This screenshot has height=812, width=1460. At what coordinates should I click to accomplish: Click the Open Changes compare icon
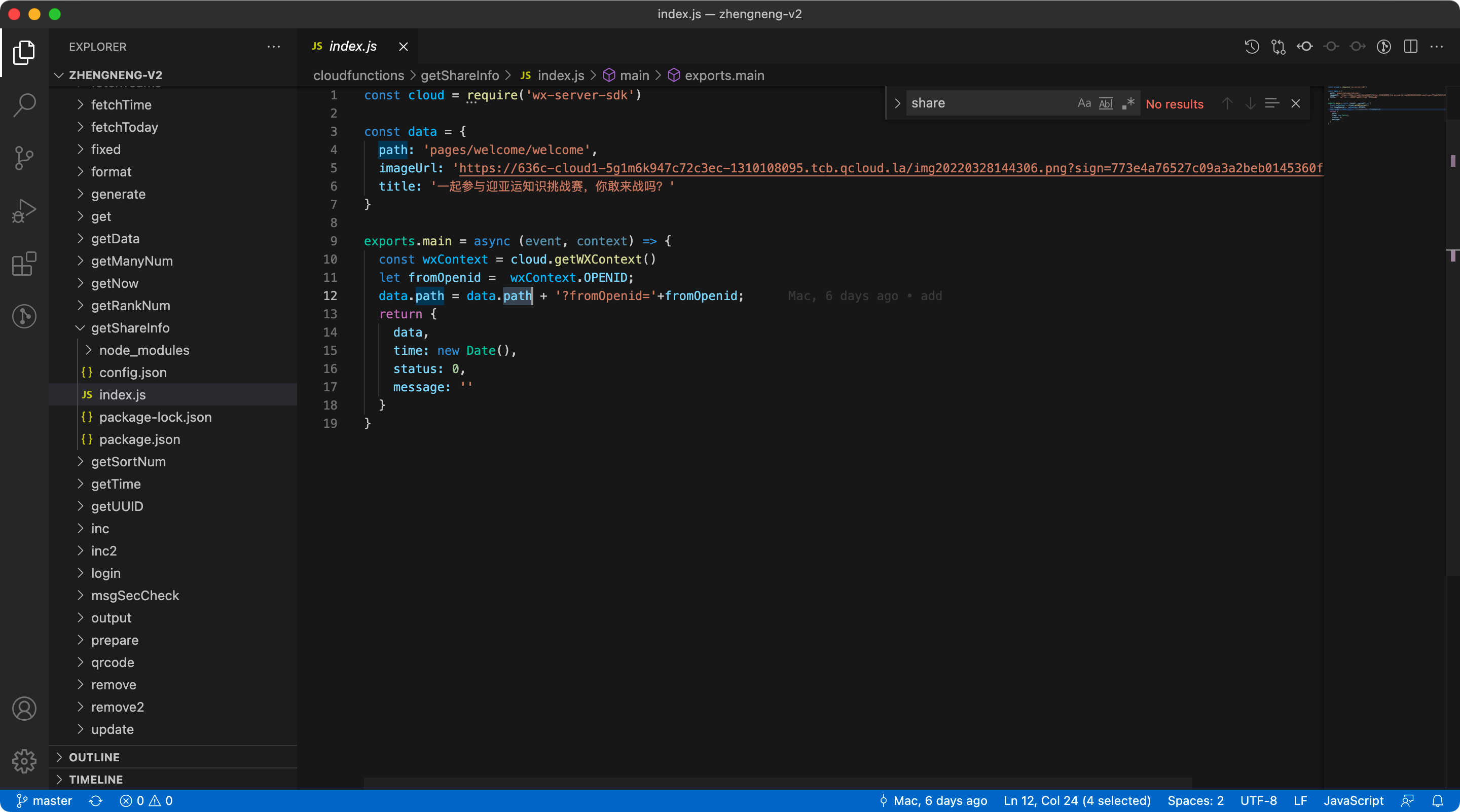[x=1278, y=47]
